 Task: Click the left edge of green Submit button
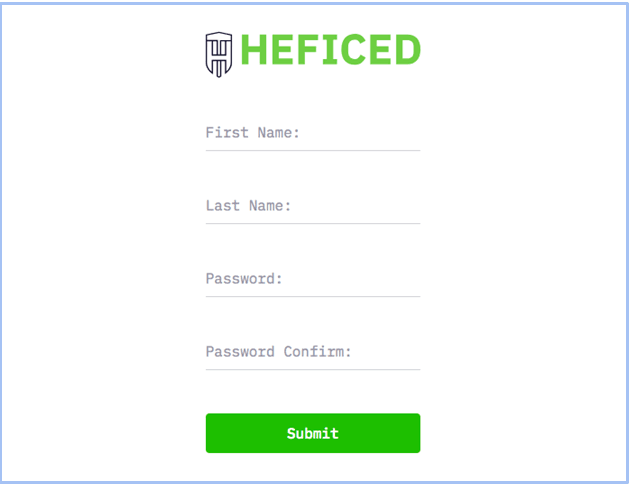208,433
